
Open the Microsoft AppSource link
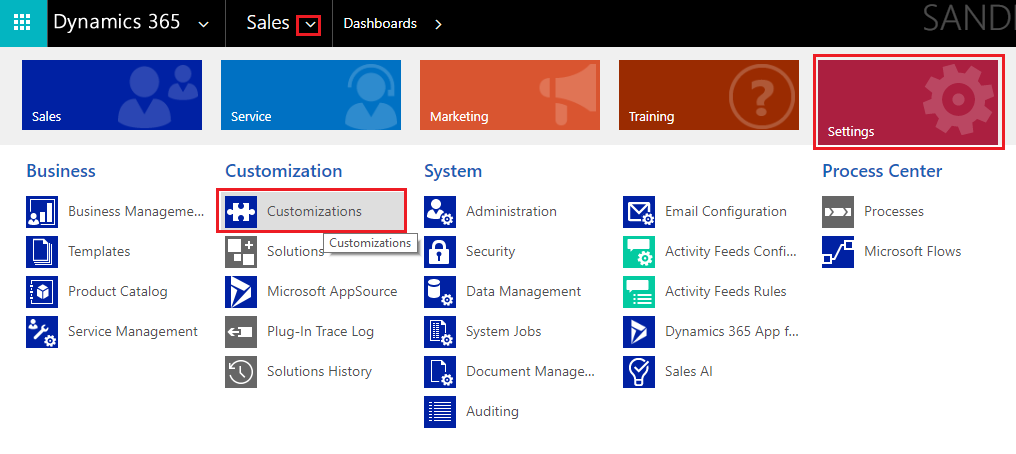pyautogui.click(x=332, y=292)
